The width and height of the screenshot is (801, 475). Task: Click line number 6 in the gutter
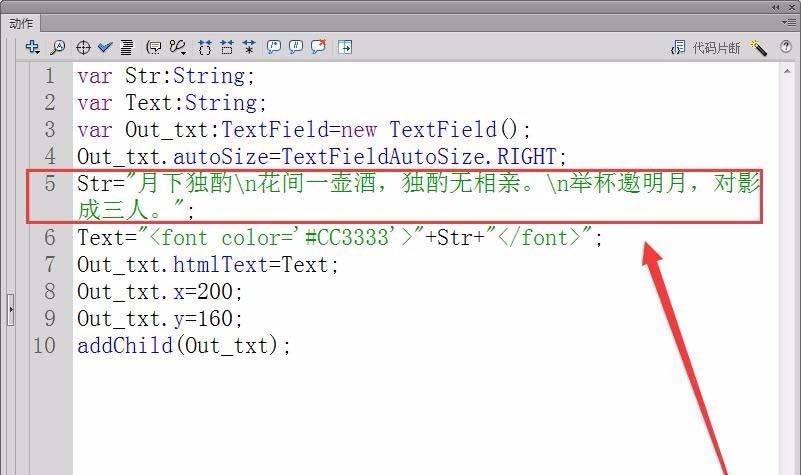pos(50,238)
